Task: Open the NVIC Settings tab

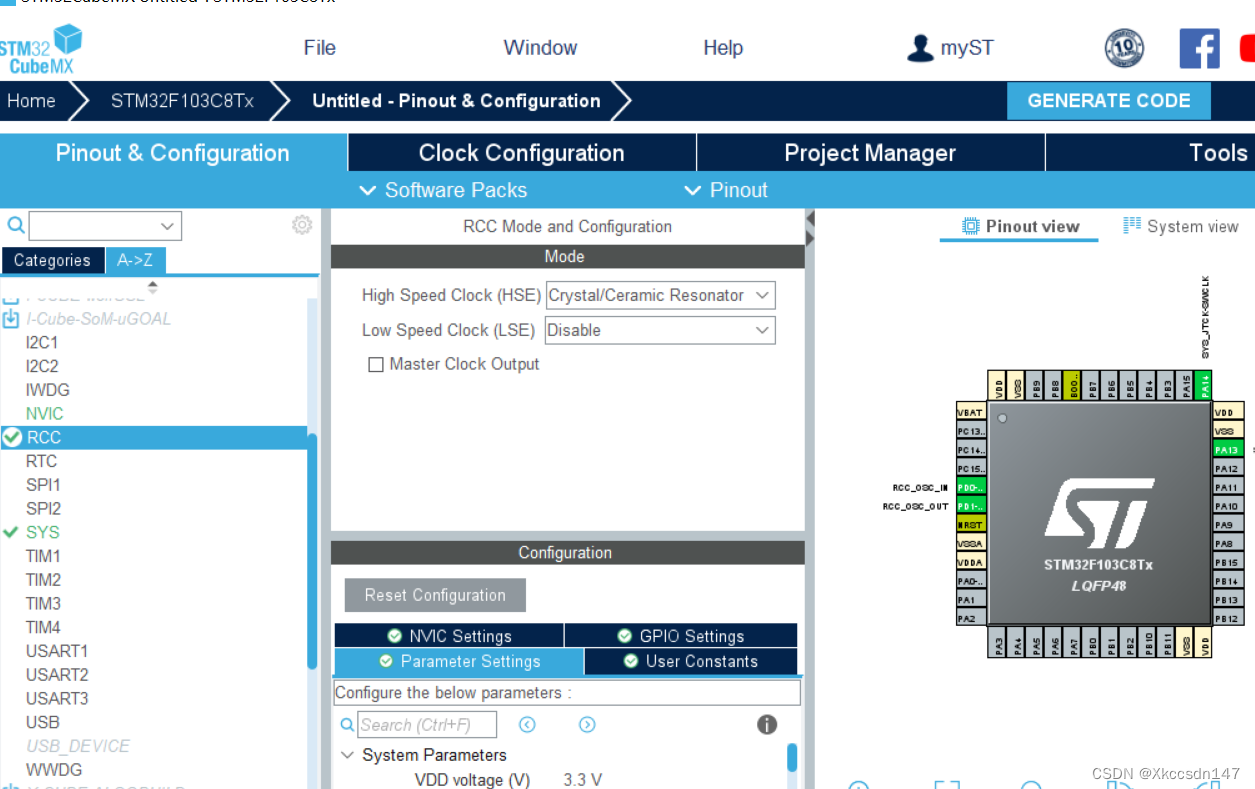Action: click(x=449, y=636)
